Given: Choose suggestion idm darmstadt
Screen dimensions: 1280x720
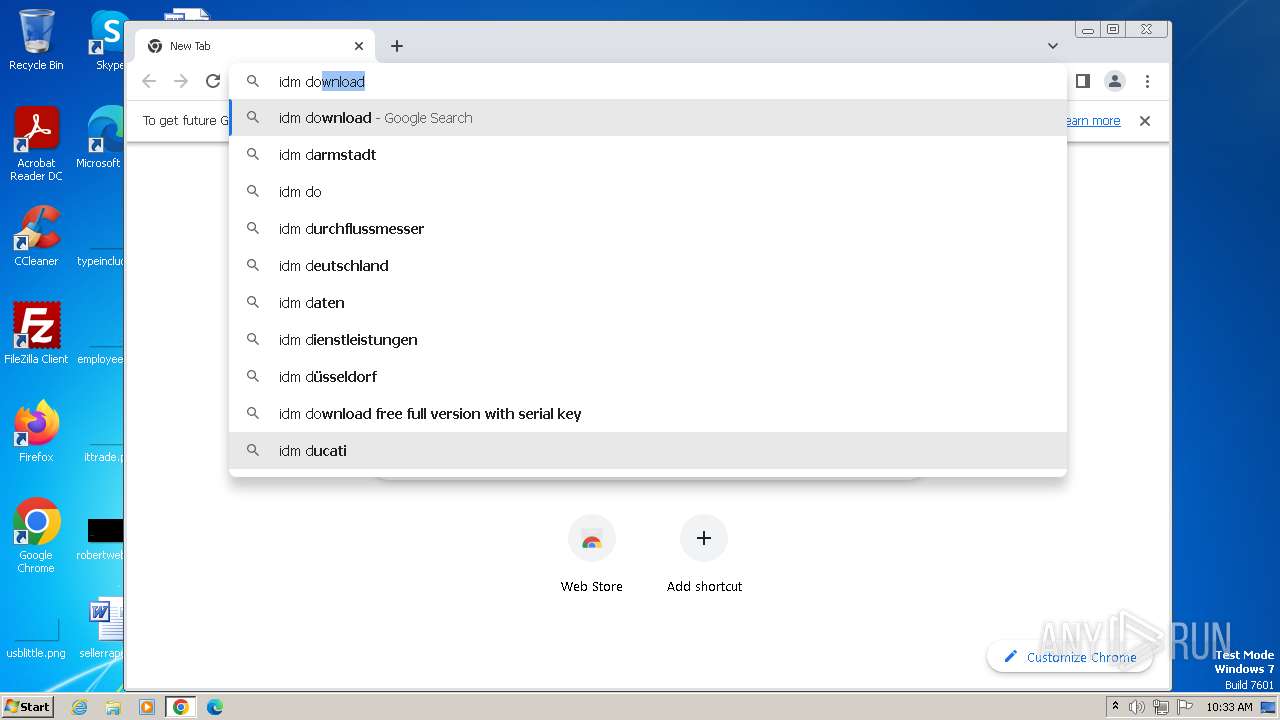Looking at the screenshot, I should pos(648,155).
